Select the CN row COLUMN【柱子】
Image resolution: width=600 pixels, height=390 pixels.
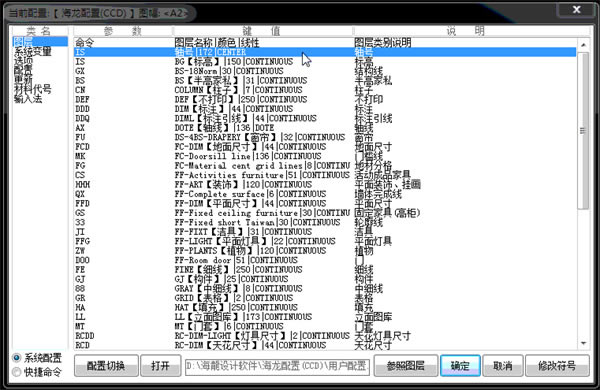click(x=325, y=90)
